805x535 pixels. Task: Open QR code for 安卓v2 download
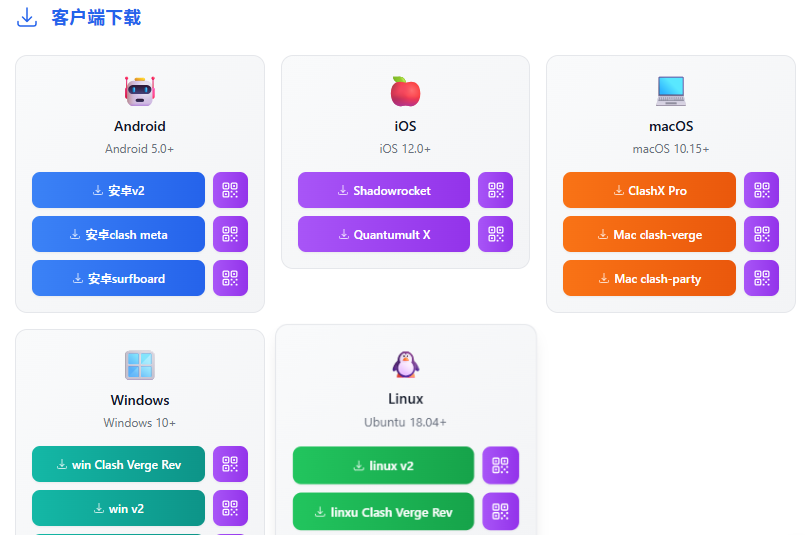[x=230, y=190]
